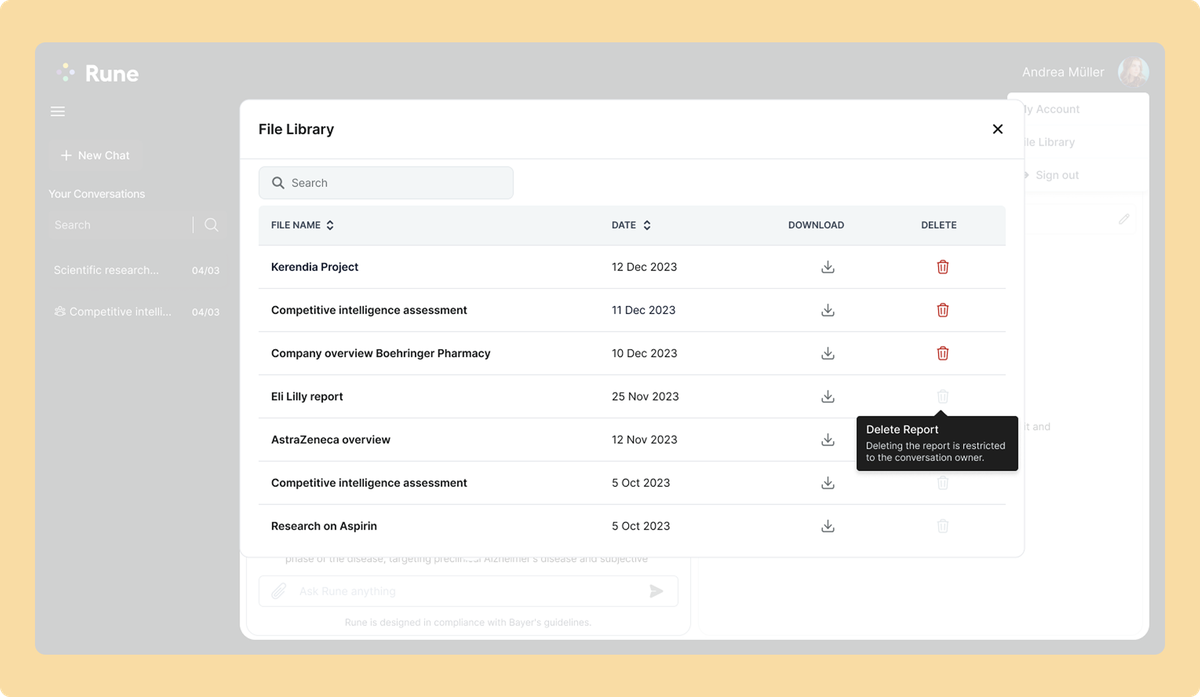This screenshot has height=697, width=1200.
Task: Download the Kerendia Project file
Action: point(828,267)
